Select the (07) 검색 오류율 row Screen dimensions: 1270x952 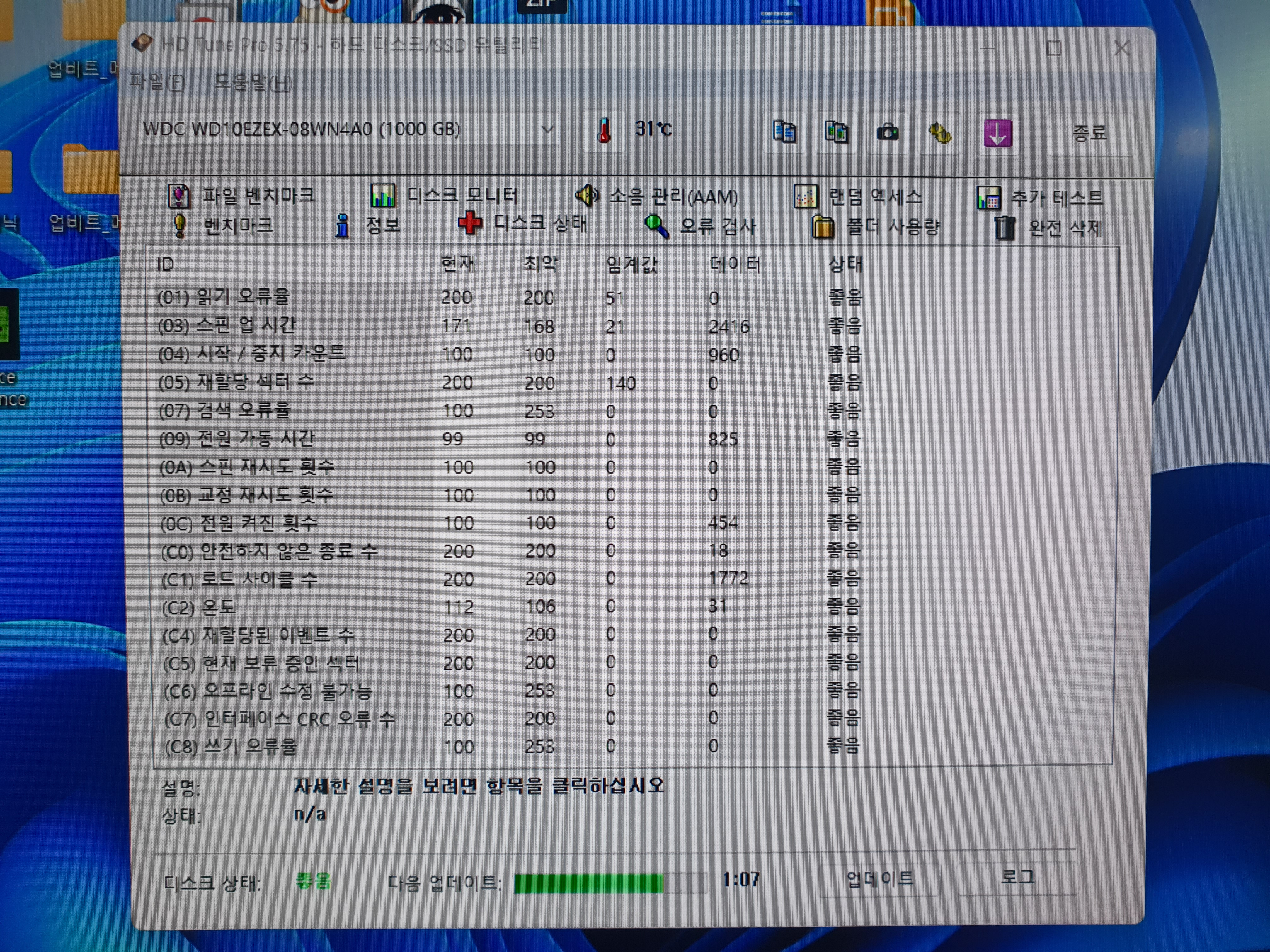632,410
